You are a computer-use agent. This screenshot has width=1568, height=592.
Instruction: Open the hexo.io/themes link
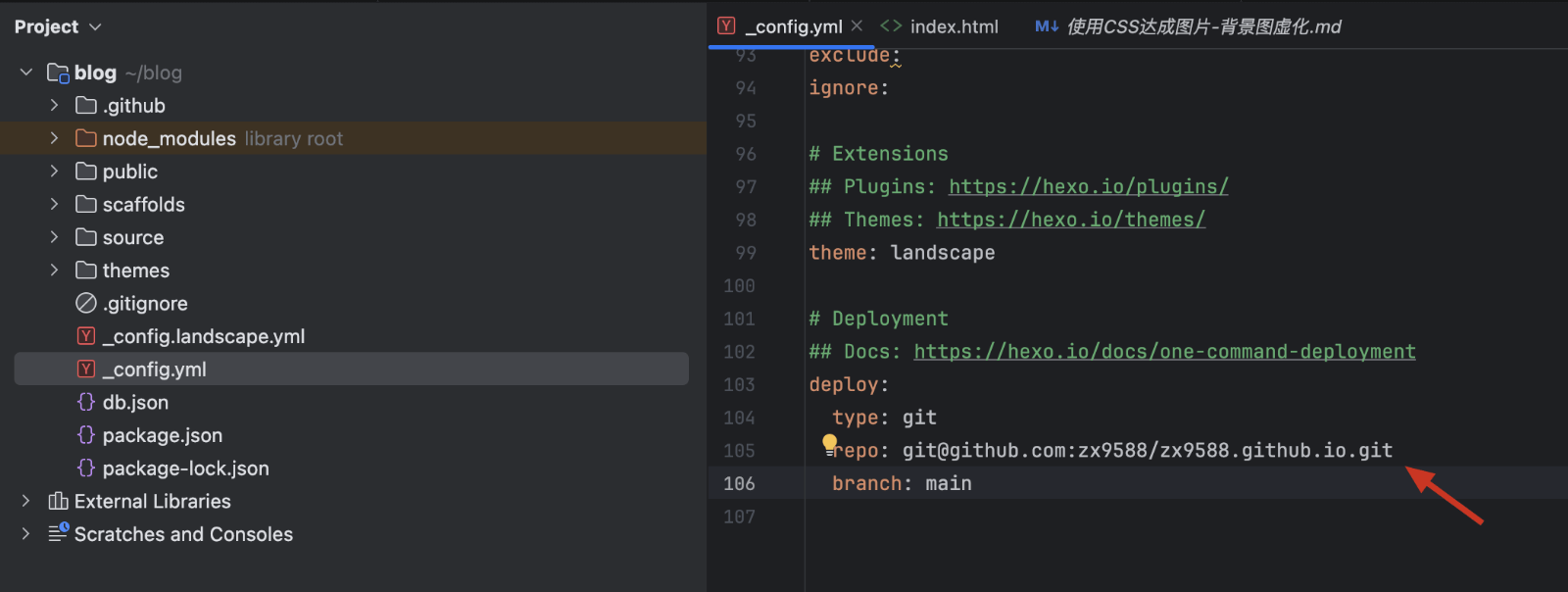(1071, 220)
